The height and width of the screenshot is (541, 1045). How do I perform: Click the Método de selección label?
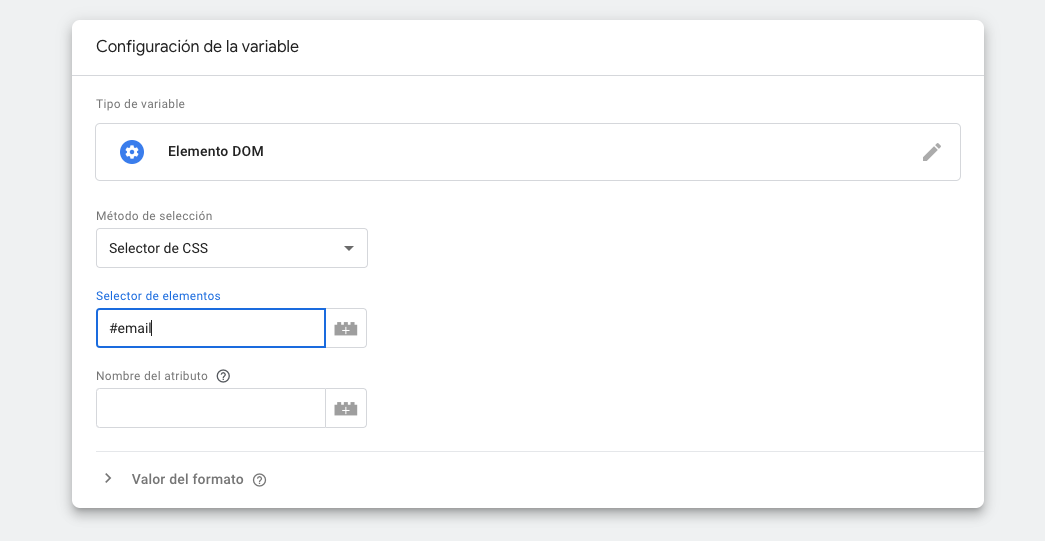(x=154, y=216)
